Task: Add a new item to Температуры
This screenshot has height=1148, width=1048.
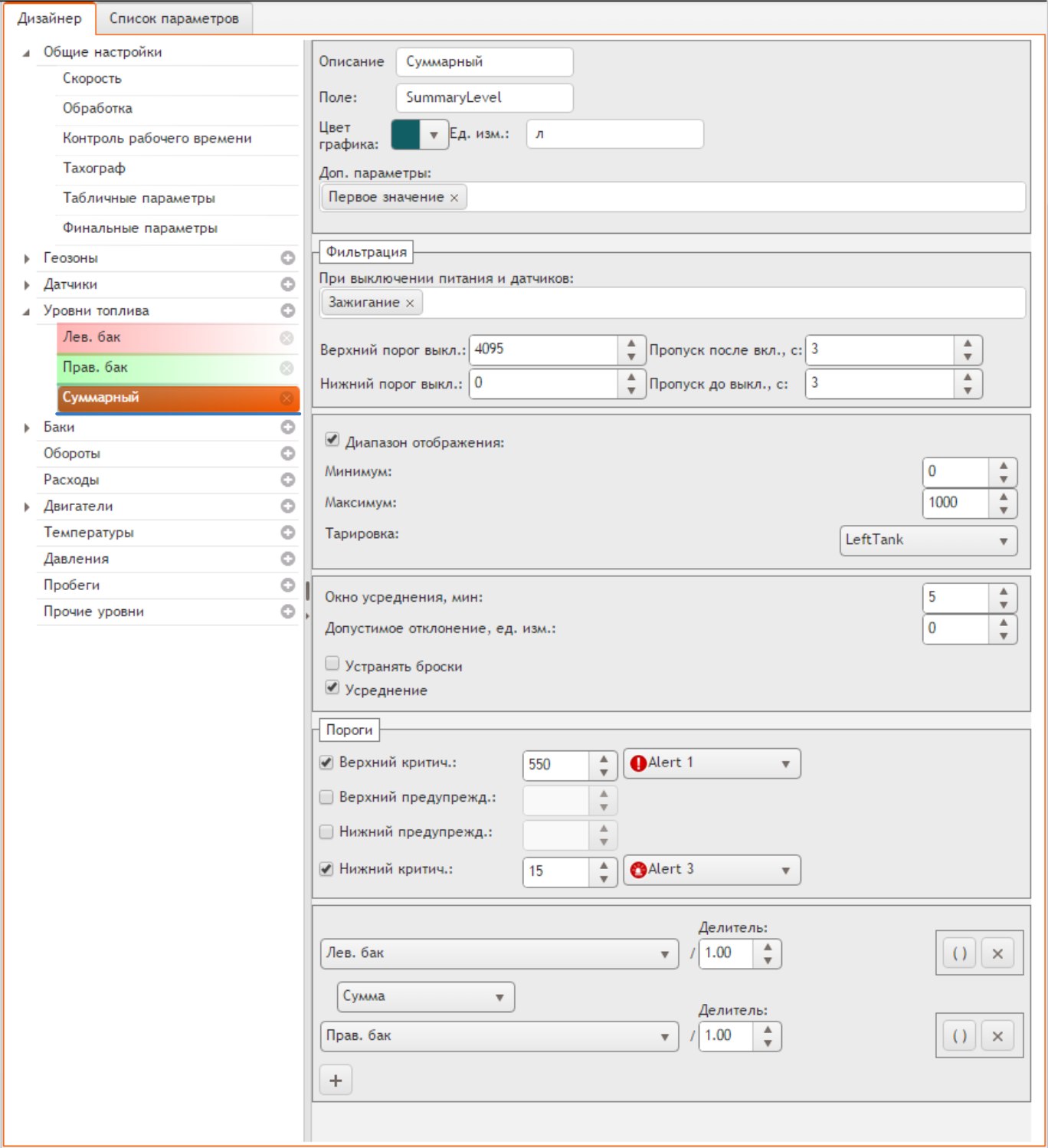Action: [288, 532]
